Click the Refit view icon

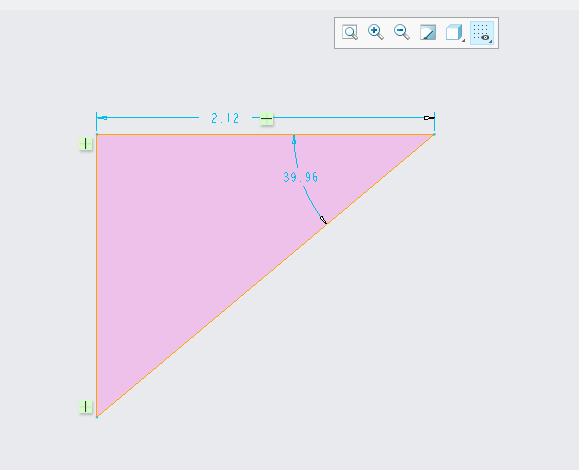(350, 32)
